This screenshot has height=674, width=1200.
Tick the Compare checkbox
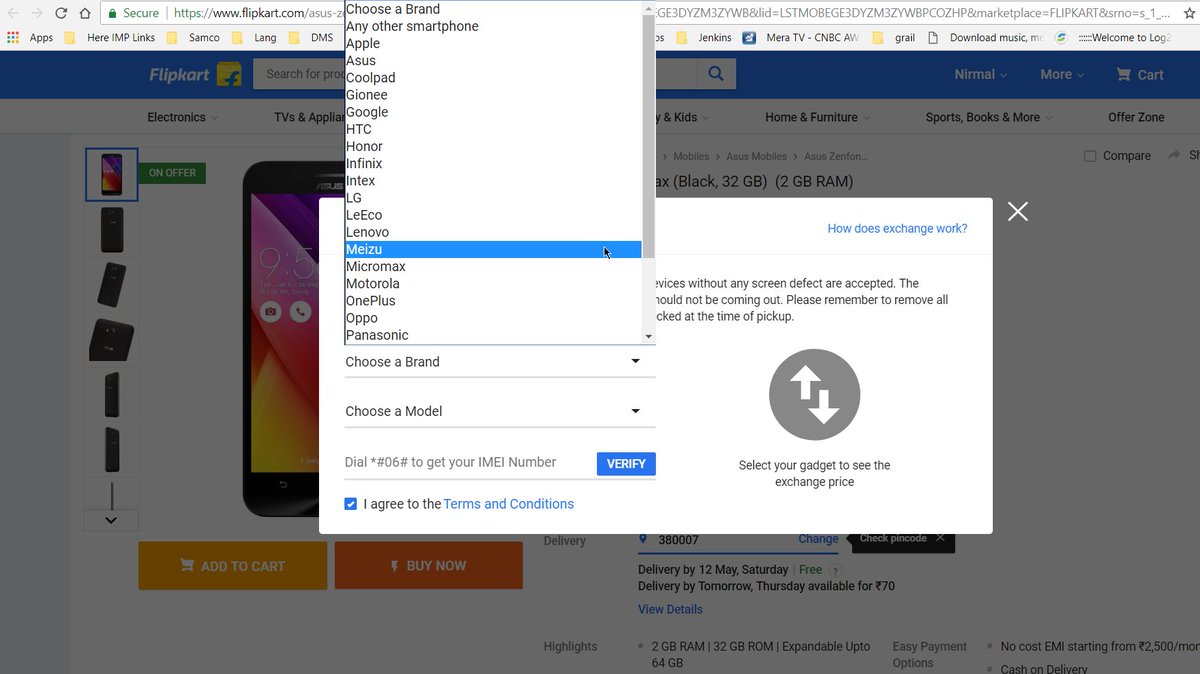pyautogui.click(x=1090, y=156)
